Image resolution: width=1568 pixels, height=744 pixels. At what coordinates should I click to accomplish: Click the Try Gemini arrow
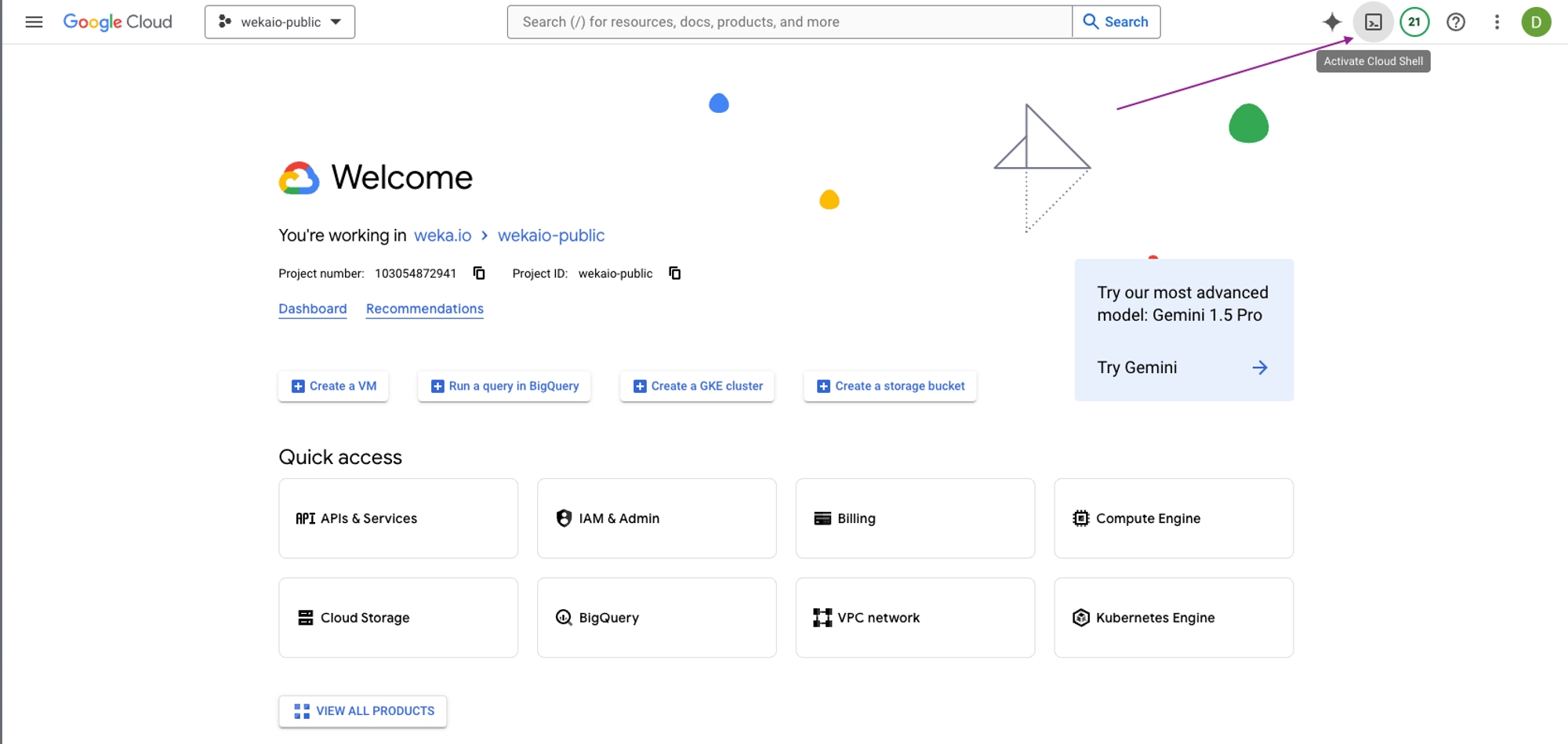[1259, 368]
